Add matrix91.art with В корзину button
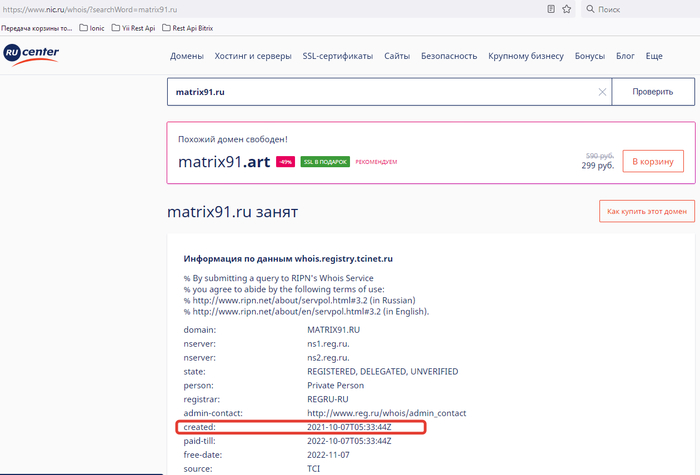The height and width of the screenshot is (475, 700). [653, 161]
